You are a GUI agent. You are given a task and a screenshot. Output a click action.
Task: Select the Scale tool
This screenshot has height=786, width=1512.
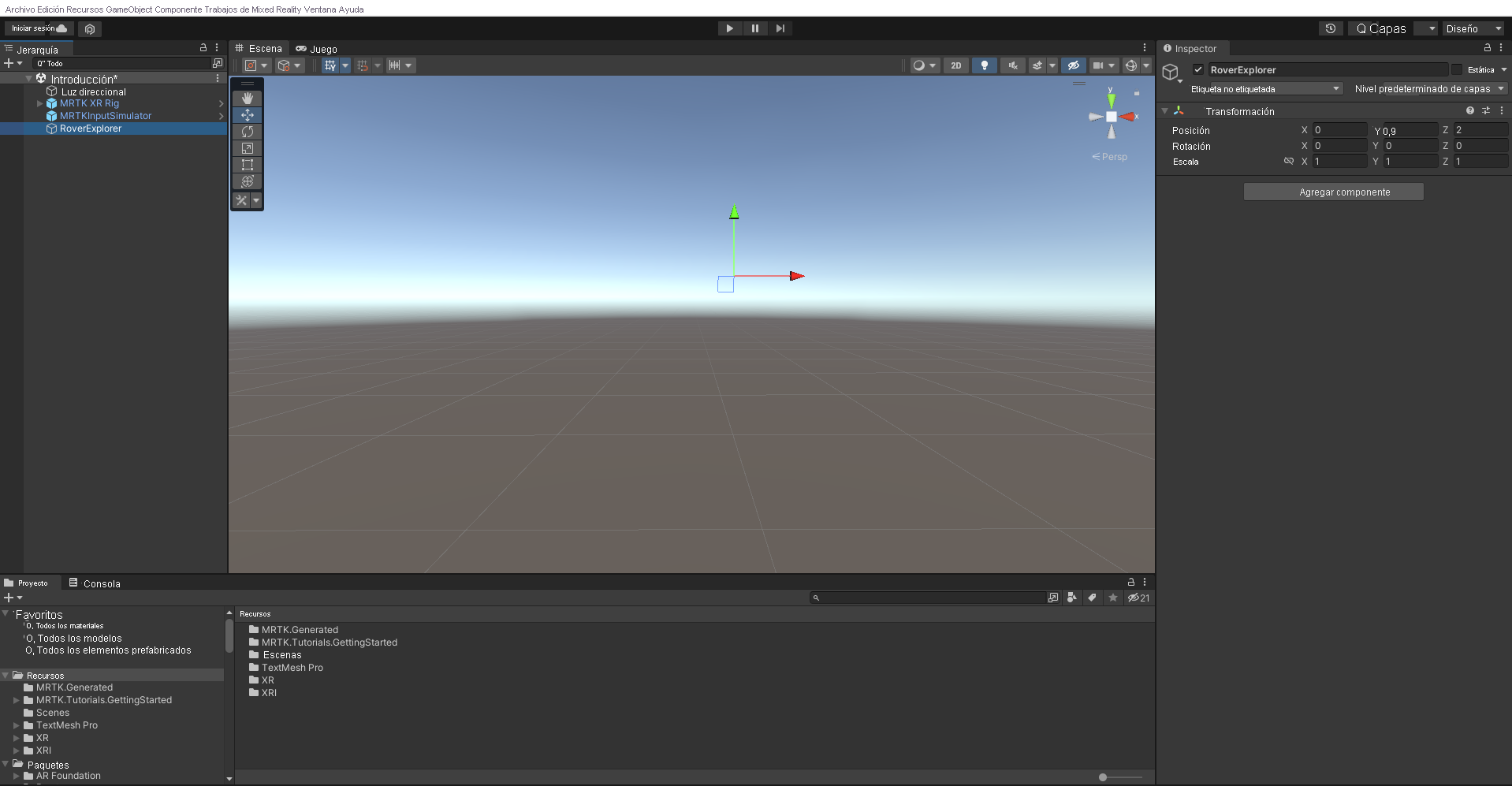(248, 148)
